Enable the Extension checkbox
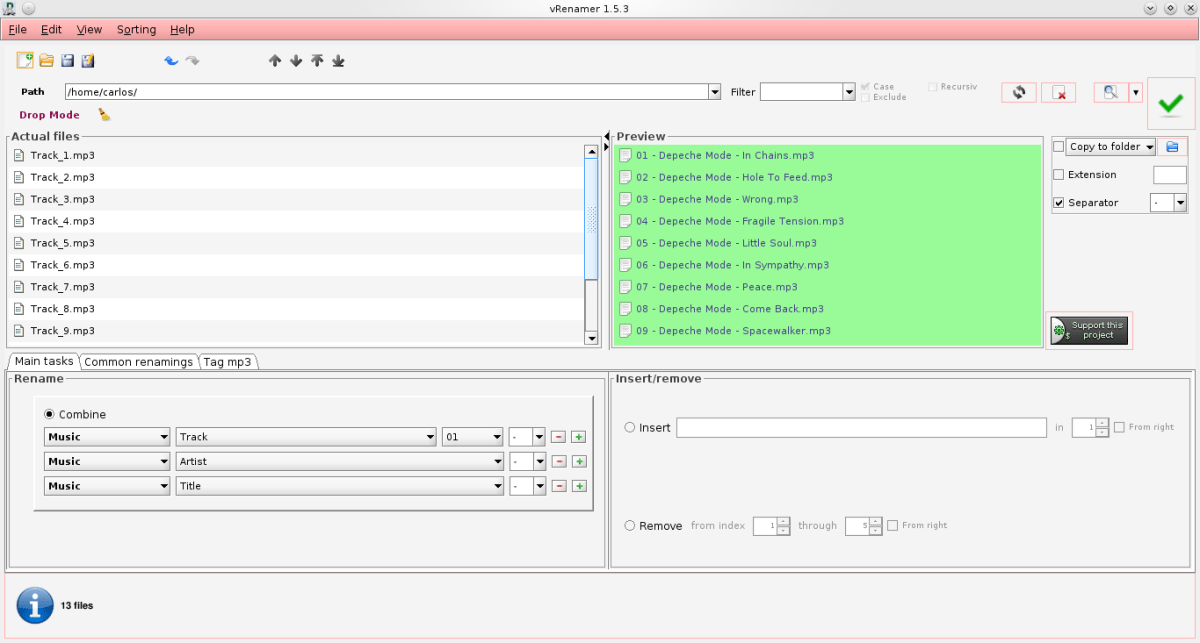The height and width of the screenshot is (643, 1200). (1059, 175)
